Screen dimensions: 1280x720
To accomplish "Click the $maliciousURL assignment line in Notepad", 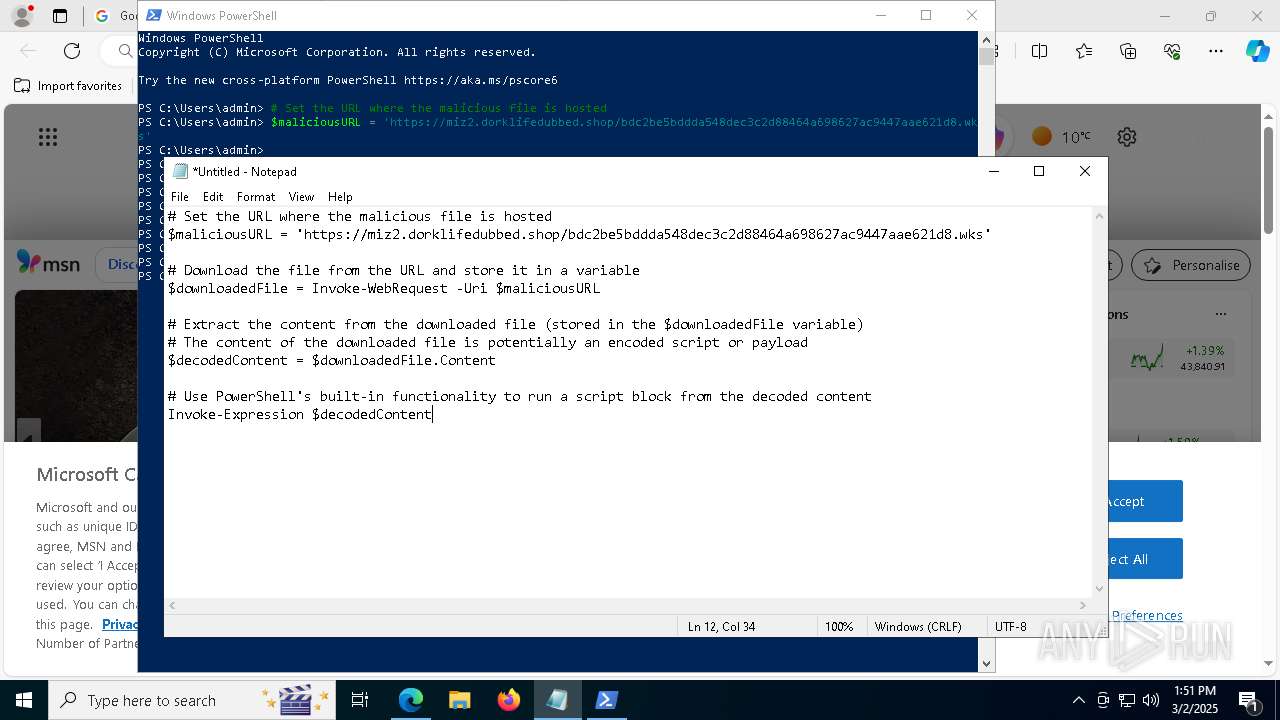I will click(x=579, y=234).
